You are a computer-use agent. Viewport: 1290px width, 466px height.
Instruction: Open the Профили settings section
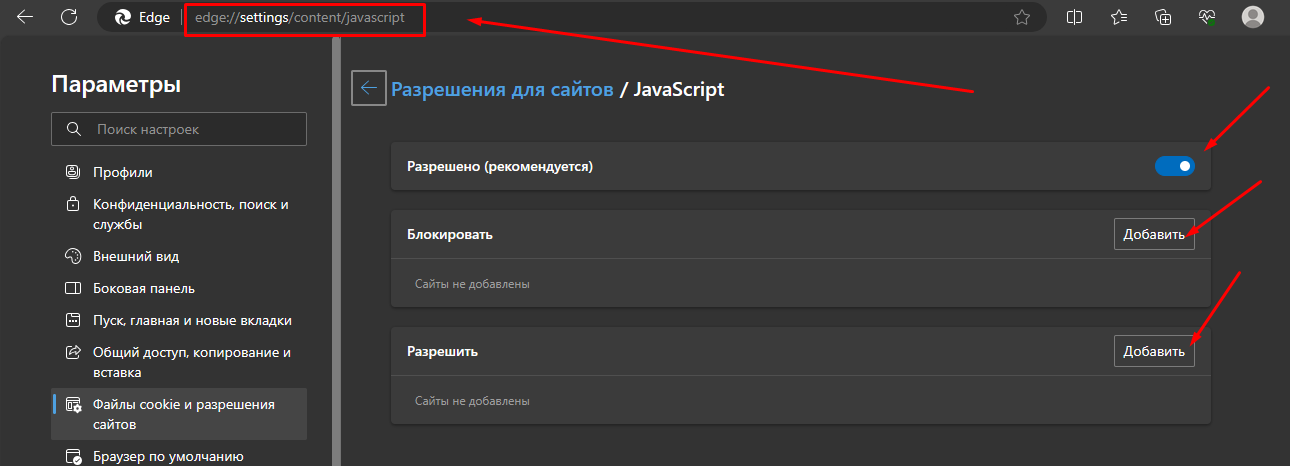click(179, 172)
